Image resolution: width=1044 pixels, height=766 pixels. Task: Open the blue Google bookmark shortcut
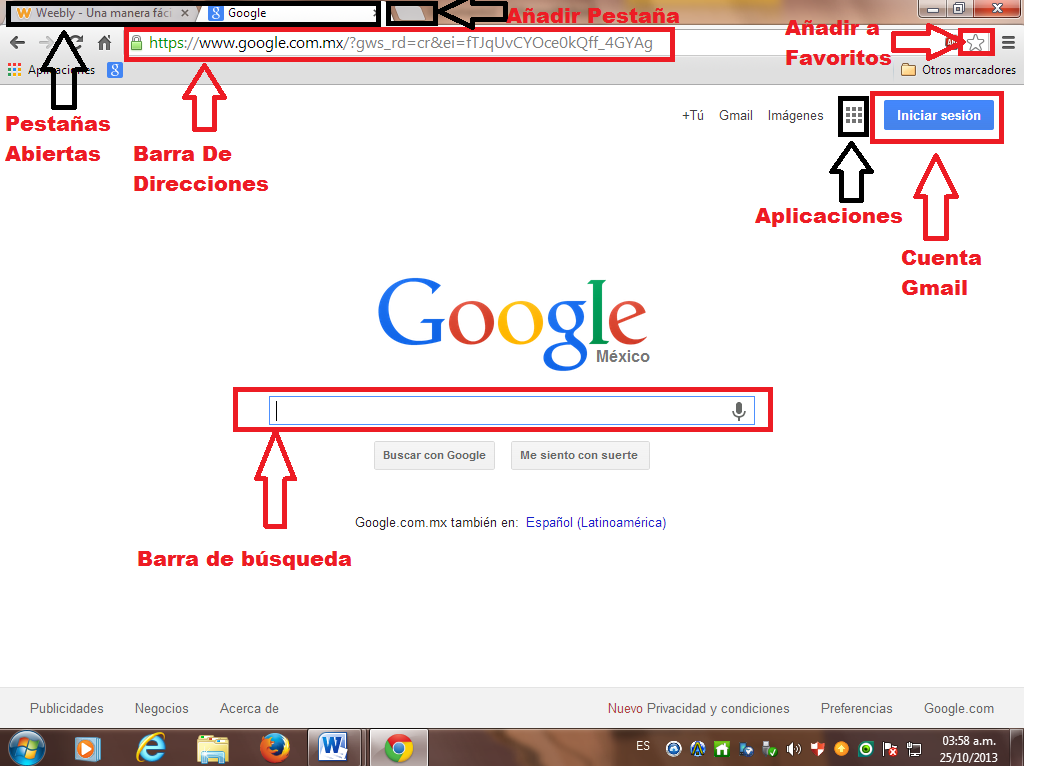point(115,70)
